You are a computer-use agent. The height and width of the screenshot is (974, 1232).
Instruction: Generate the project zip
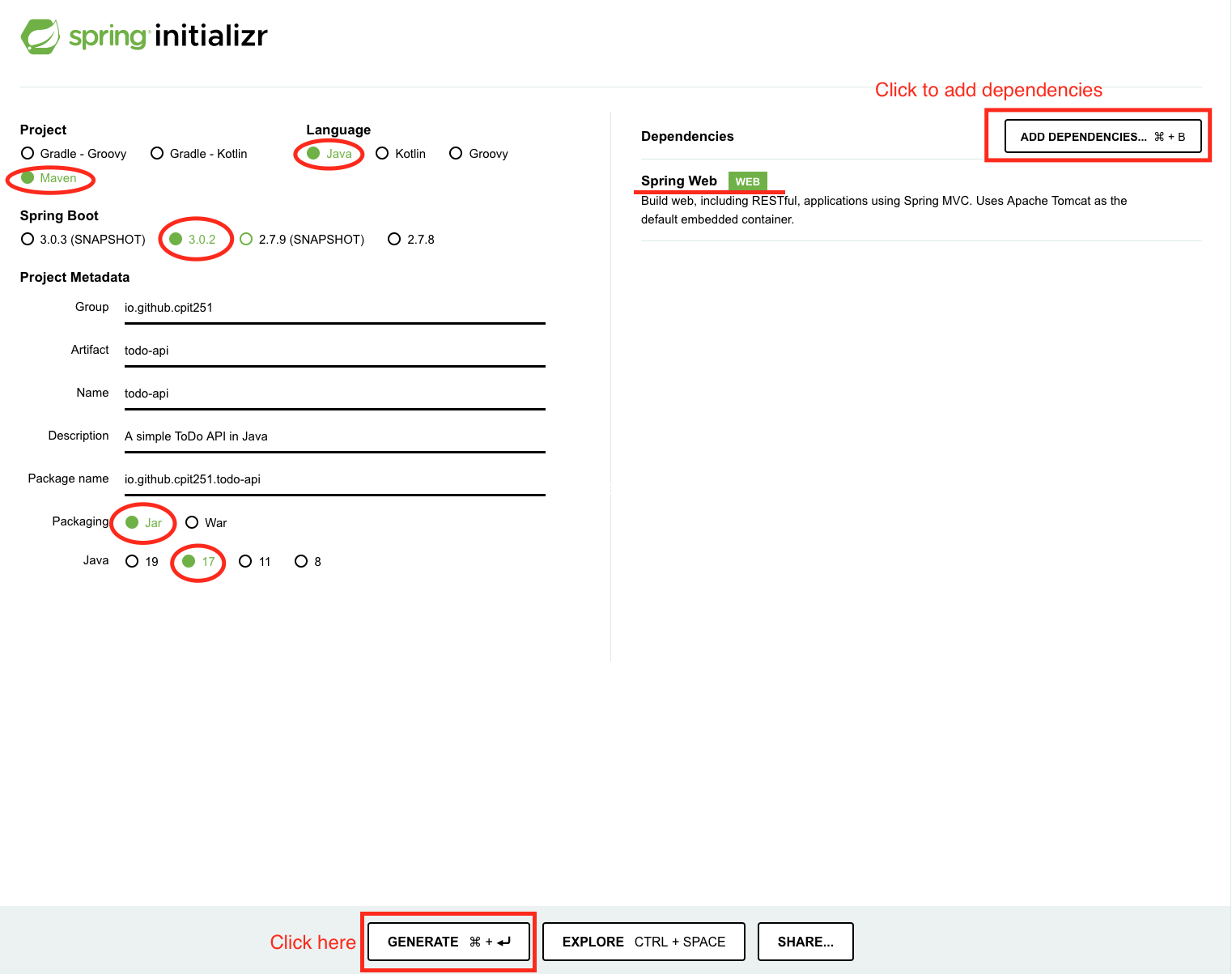(449, 942)
